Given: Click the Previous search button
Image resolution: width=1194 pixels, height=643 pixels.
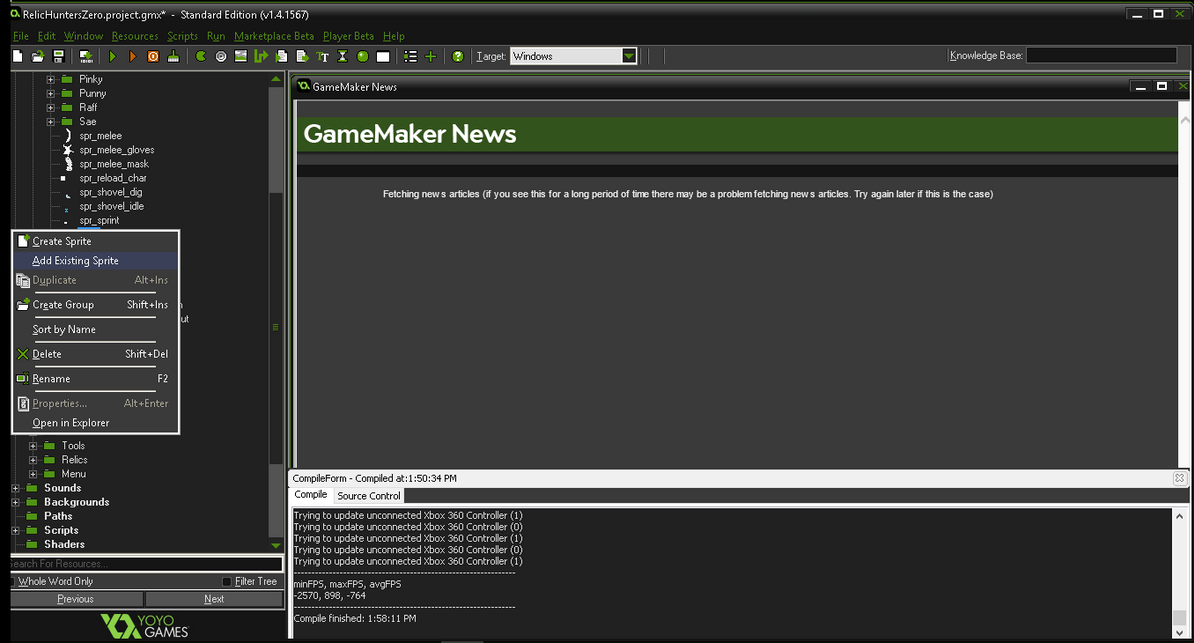Looking at the screenshot, I should tap(76, 599).
